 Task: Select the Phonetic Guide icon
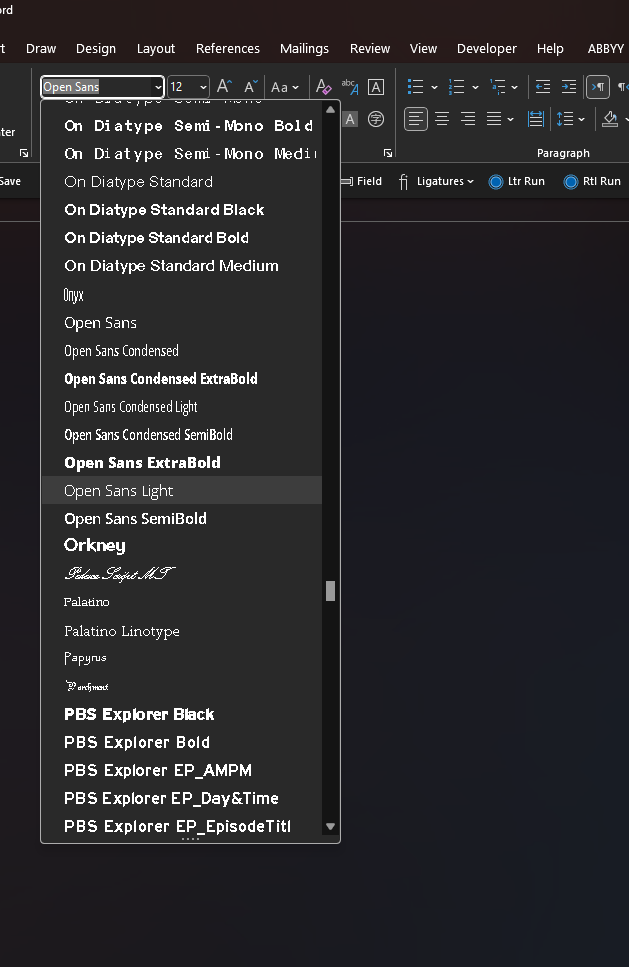pos(350,86)
